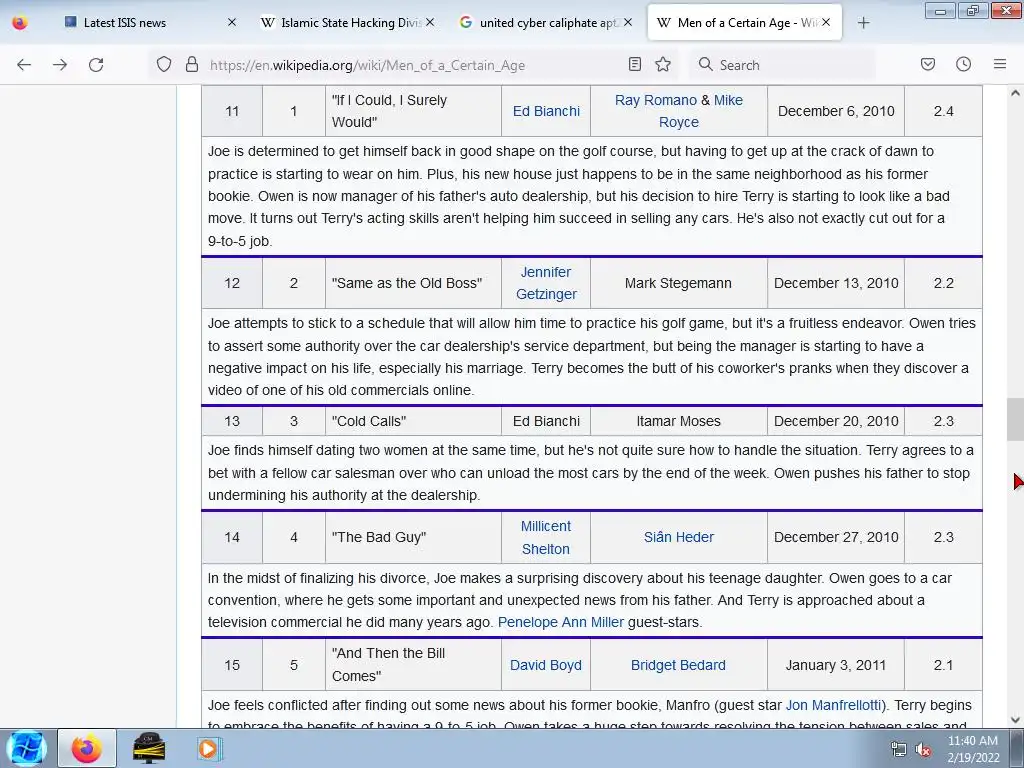1024x768 pixels.
Task: Open the media player taskbar icon
Action: (208, 748)
